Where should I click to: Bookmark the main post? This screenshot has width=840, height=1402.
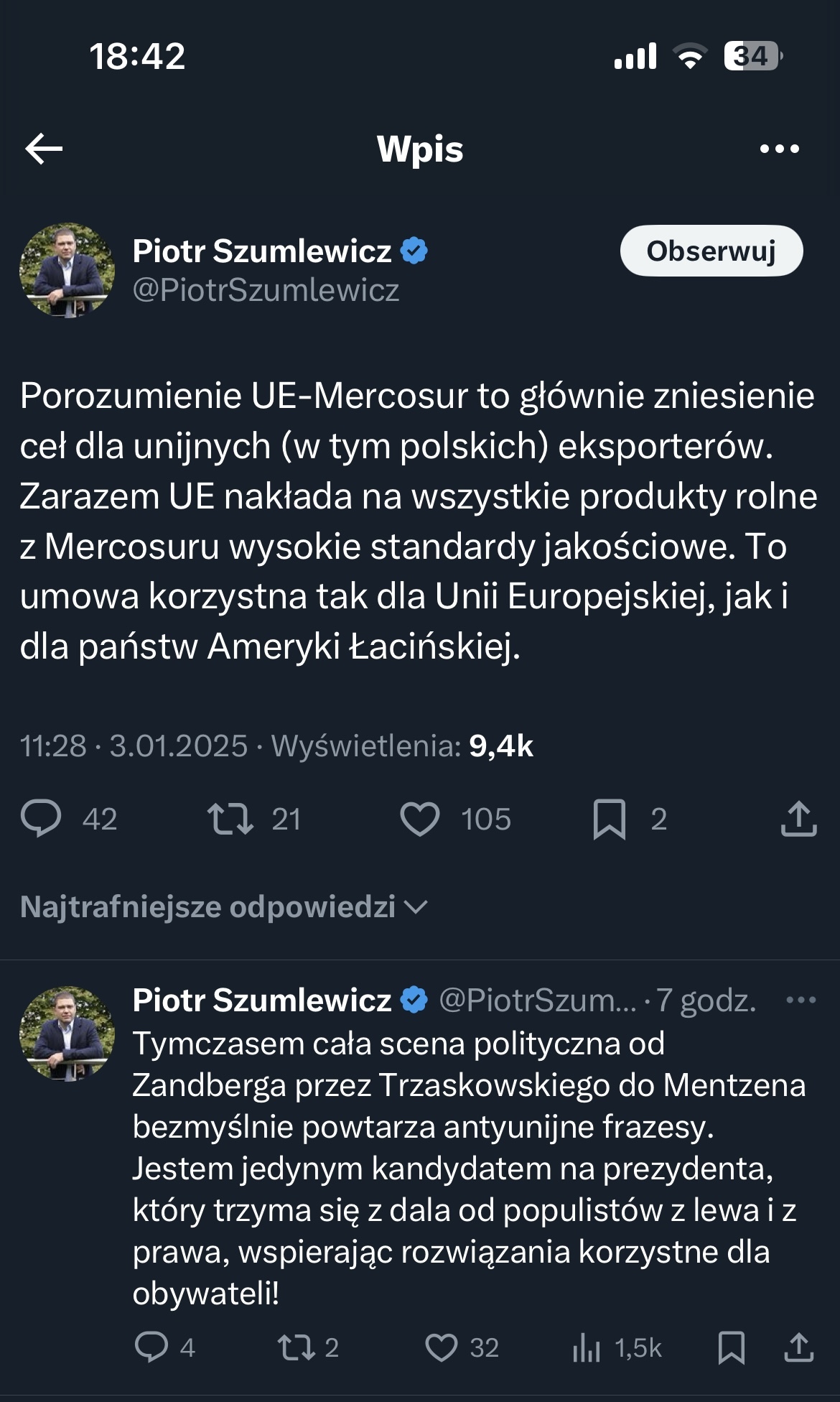tap(610, 819)
